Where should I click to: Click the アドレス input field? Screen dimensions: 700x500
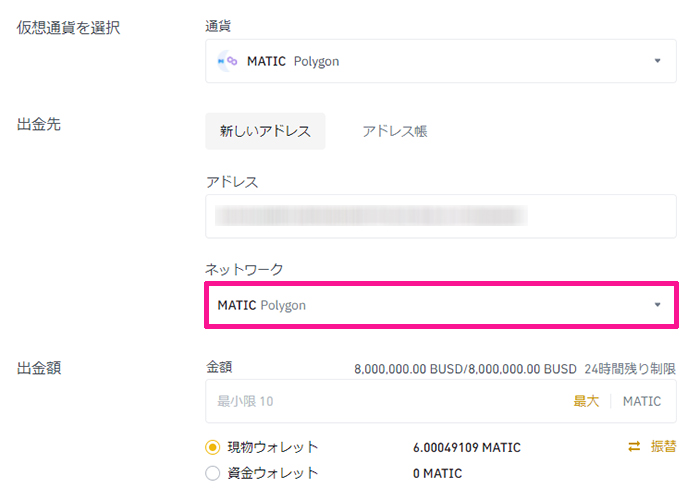point(441,216)
